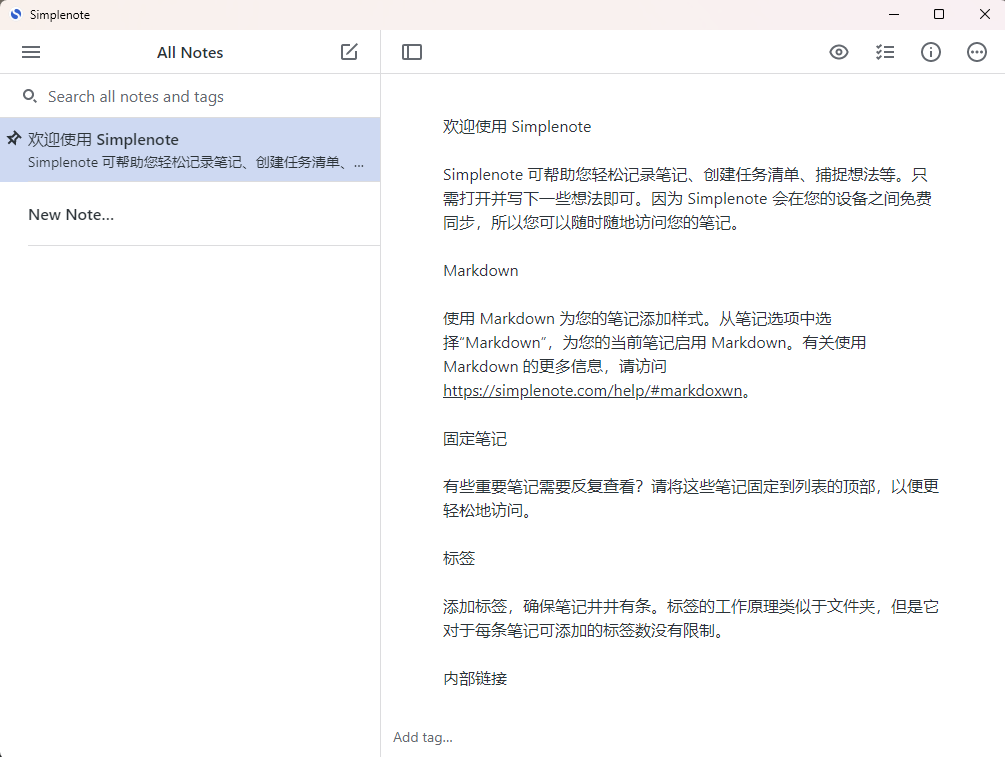Click the Simplenote app logo in title bar

click(16, 14)
